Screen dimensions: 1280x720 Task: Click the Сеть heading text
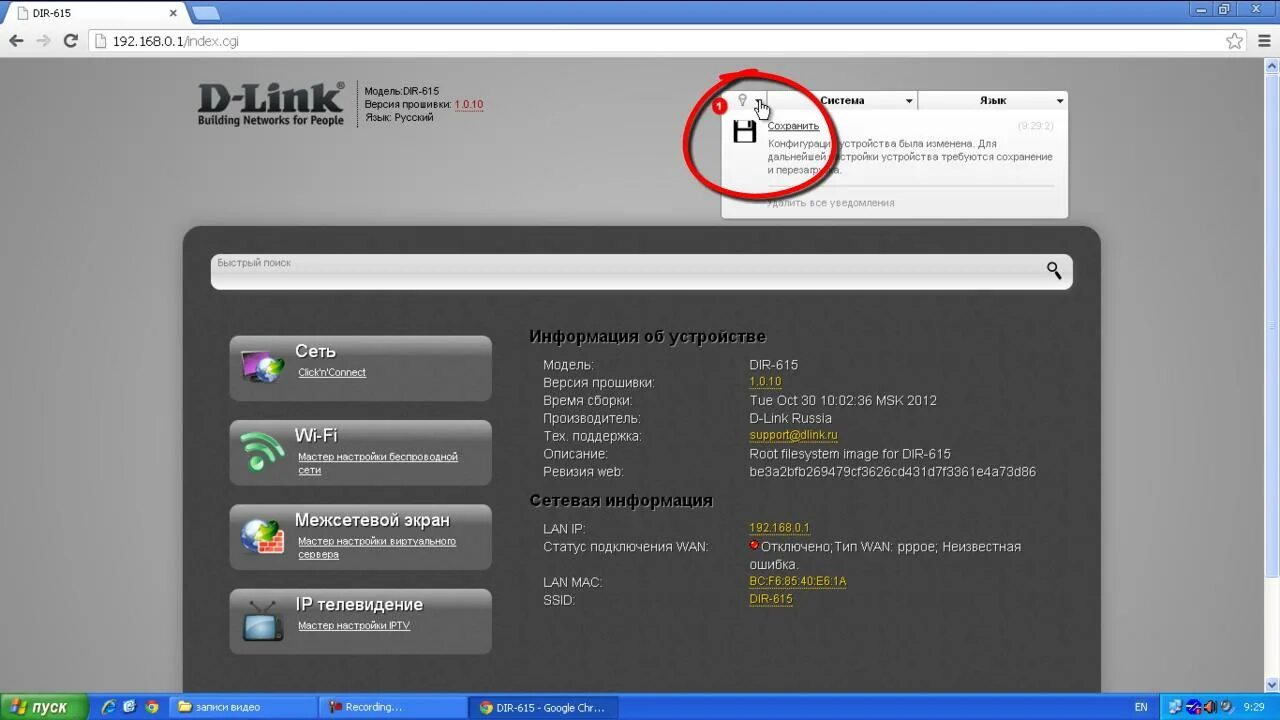click(x=315, y=351)
